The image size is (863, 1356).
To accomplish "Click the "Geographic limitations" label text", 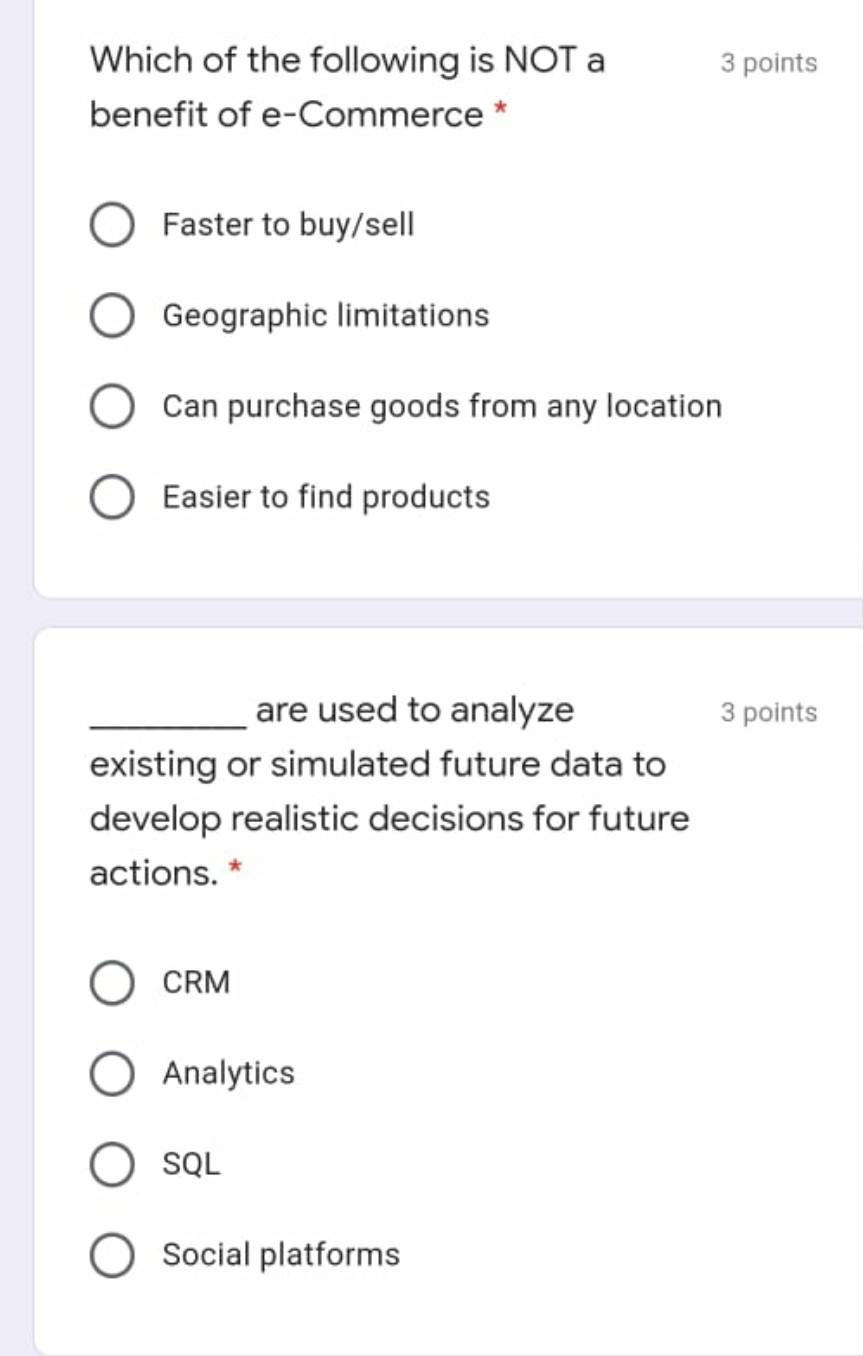I will tap(326, 315).
